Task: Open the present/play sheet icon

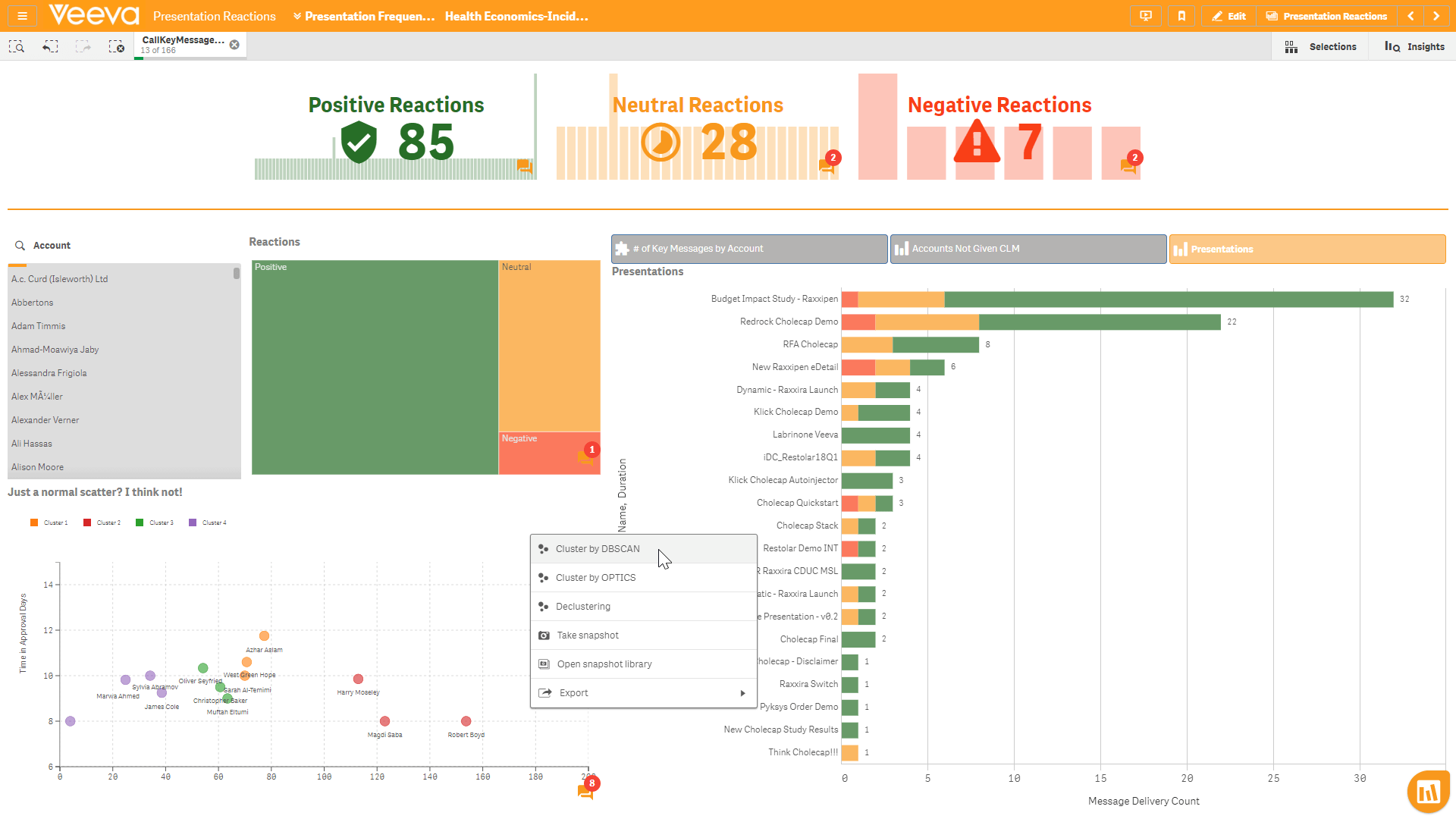Action: [1146, 16]
